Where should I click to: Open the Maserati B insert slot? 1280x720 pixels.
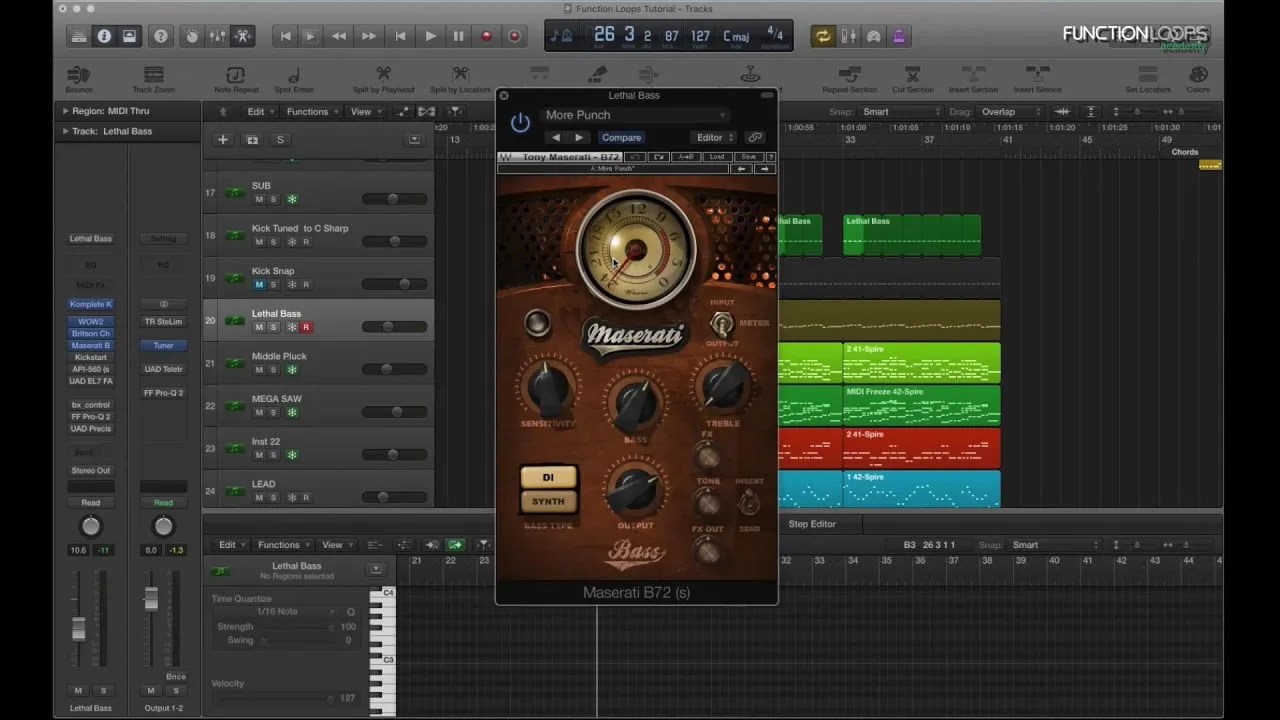point(90,345)
